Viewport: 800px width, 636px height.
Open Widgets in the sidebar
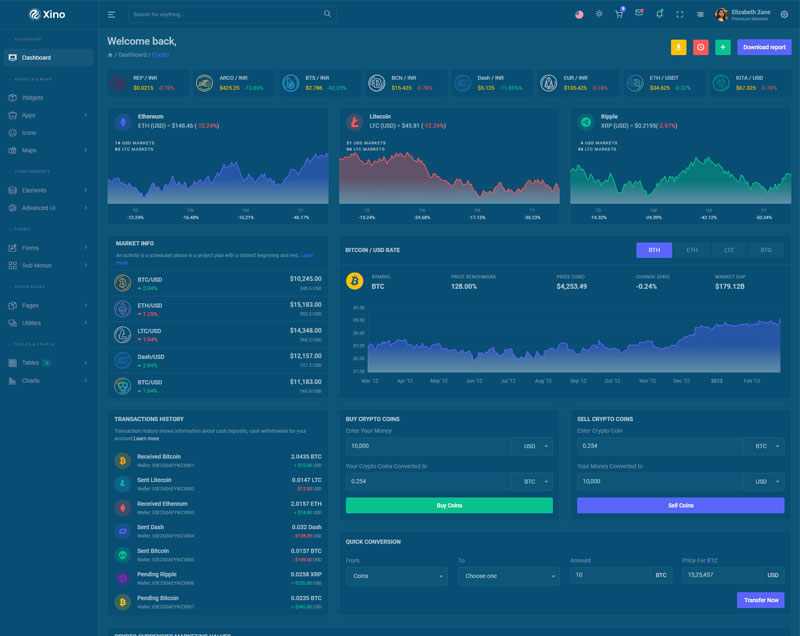click(x=33, y=98)
